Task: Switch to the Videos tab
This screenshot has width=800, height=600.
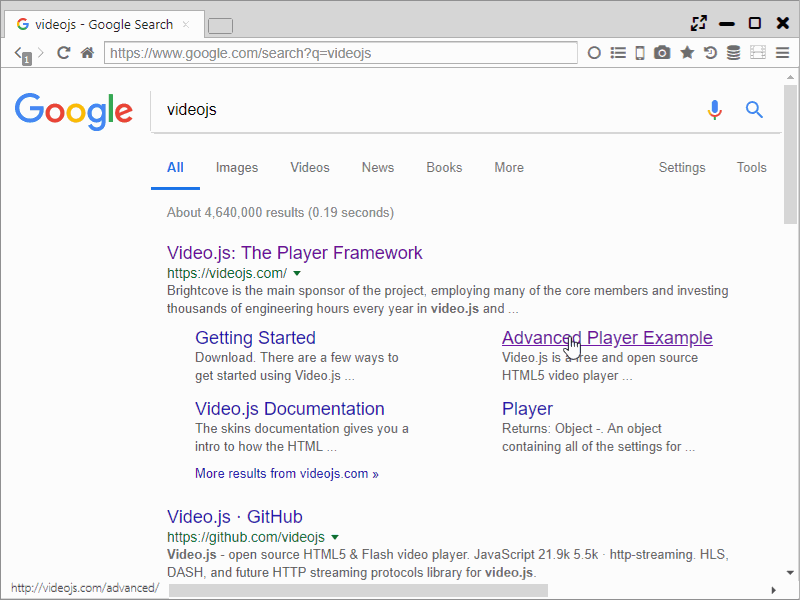Action: click(310, 167)
